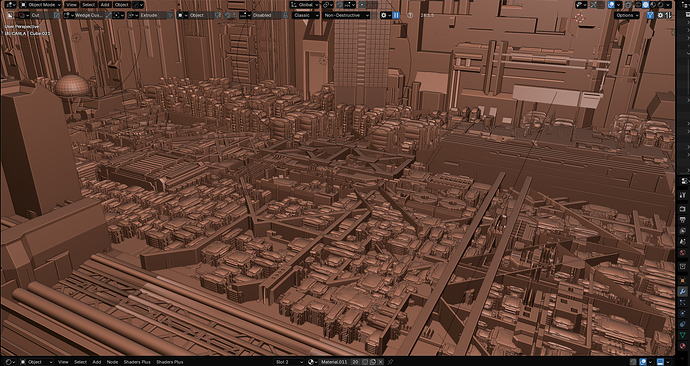The image size is (690, 366).
Task: Open the pivot point dropdown next to Global
Action: 328,5
